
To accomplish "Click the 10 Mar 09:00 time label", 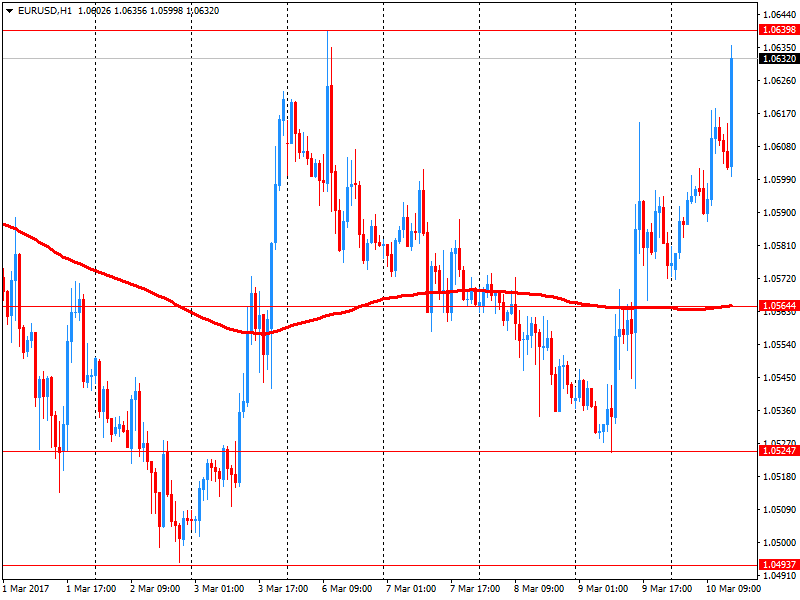I will 733,588.
